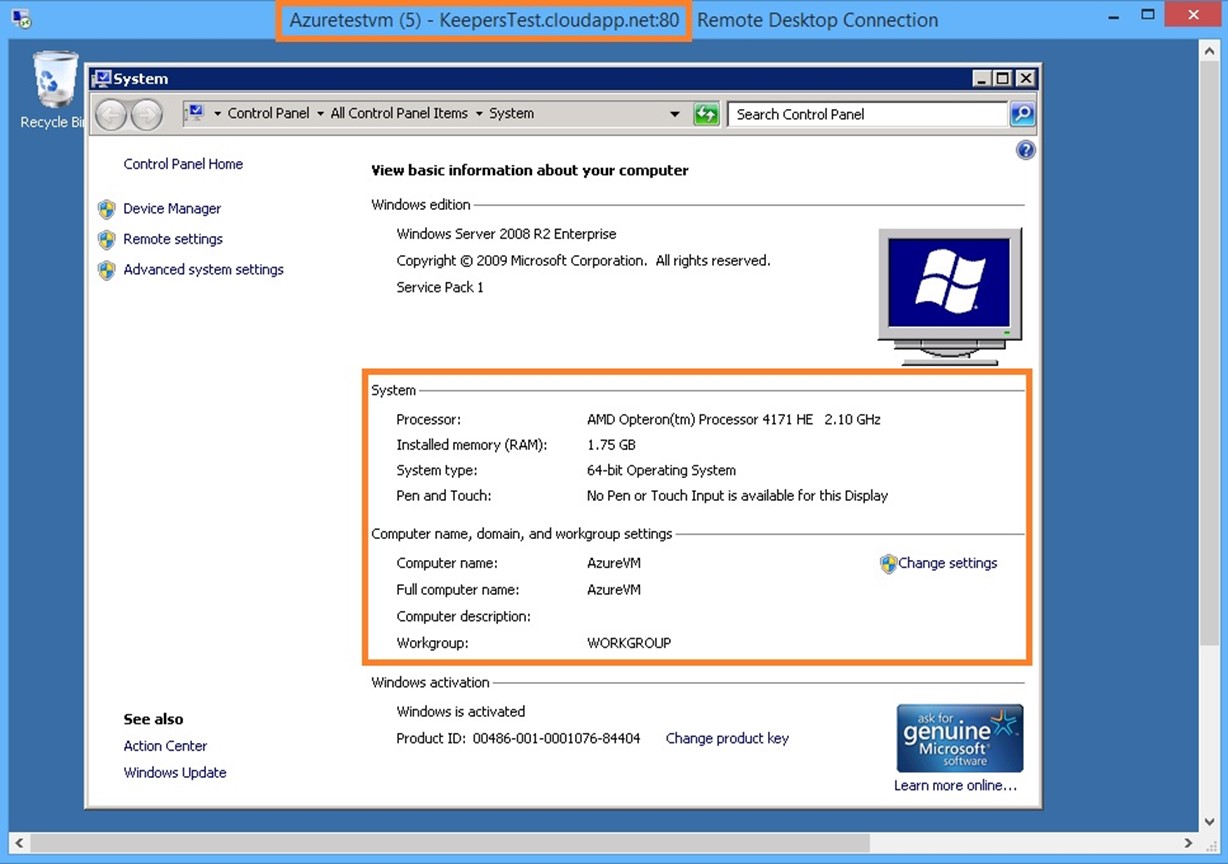Go back using the Back arrow button
This screenshot has height=864, width=1228.
click(111, 115)
